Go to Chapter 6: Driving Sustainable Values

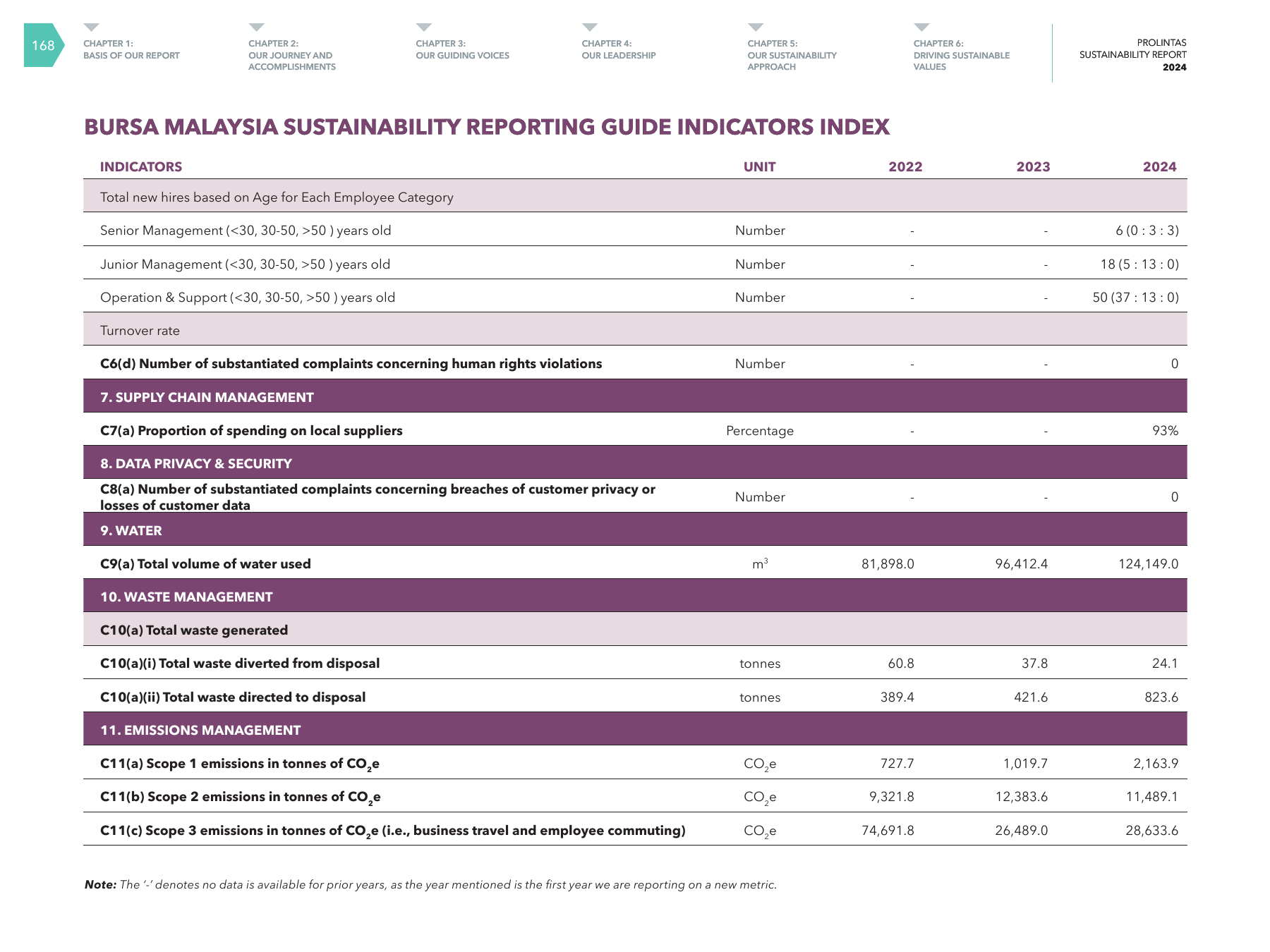coord(962,55)
